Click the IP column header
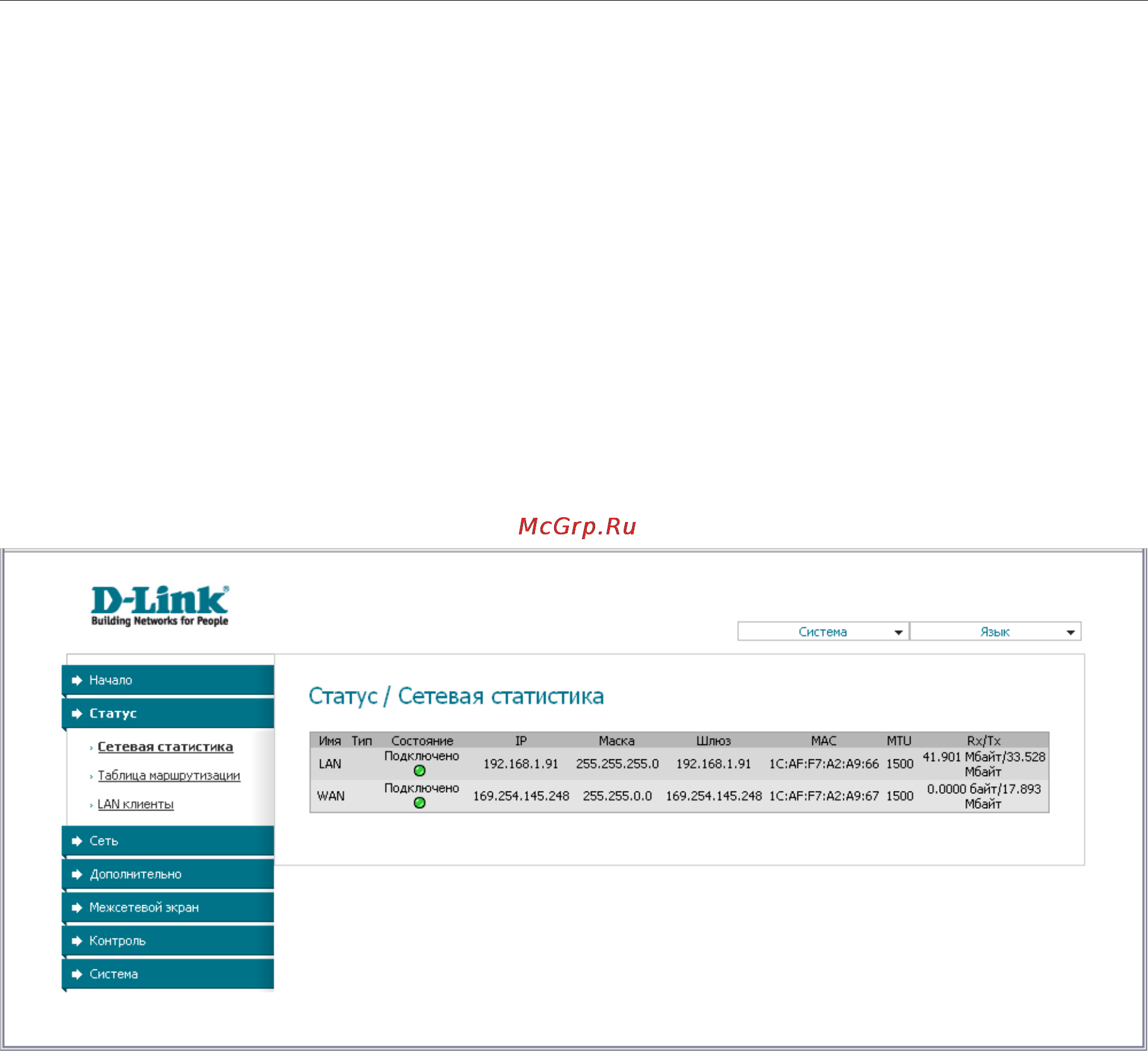This screenshot has width=1148, height=1051. (521, 741)
